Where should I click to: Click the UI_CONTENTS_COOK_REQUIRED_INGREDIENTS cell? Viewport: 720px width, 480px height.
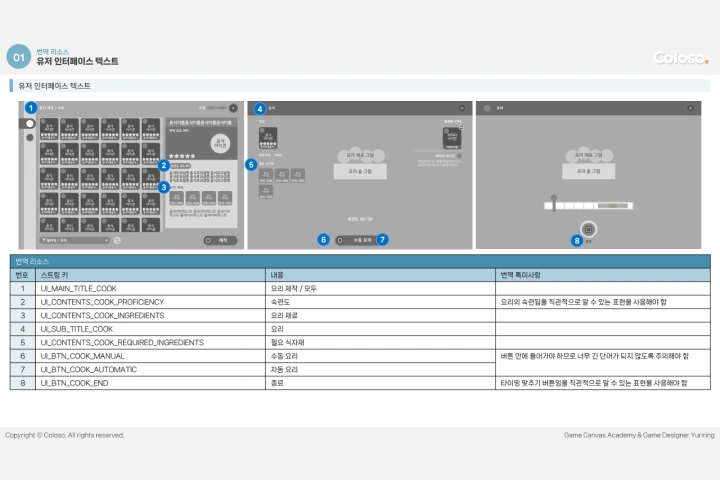150,342
